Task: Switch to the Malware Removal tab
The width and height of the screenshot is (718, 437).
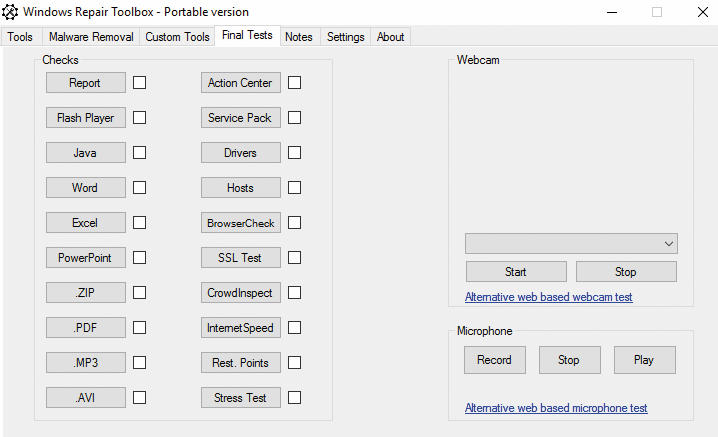Action: click(91, 37)
